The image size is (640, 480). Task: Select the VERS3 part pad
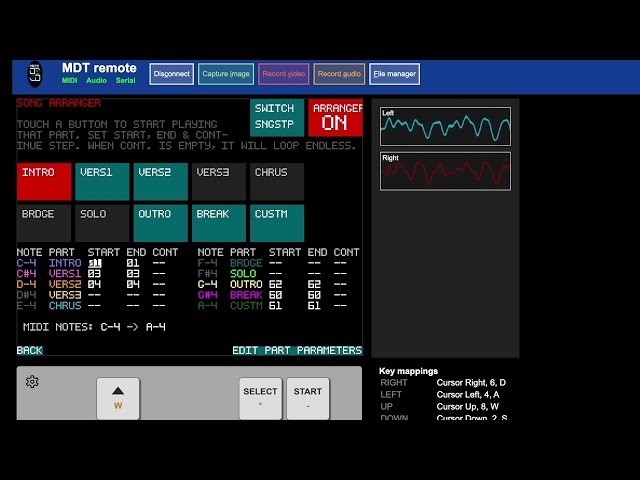pyautogui.click(x=219, y=182)
